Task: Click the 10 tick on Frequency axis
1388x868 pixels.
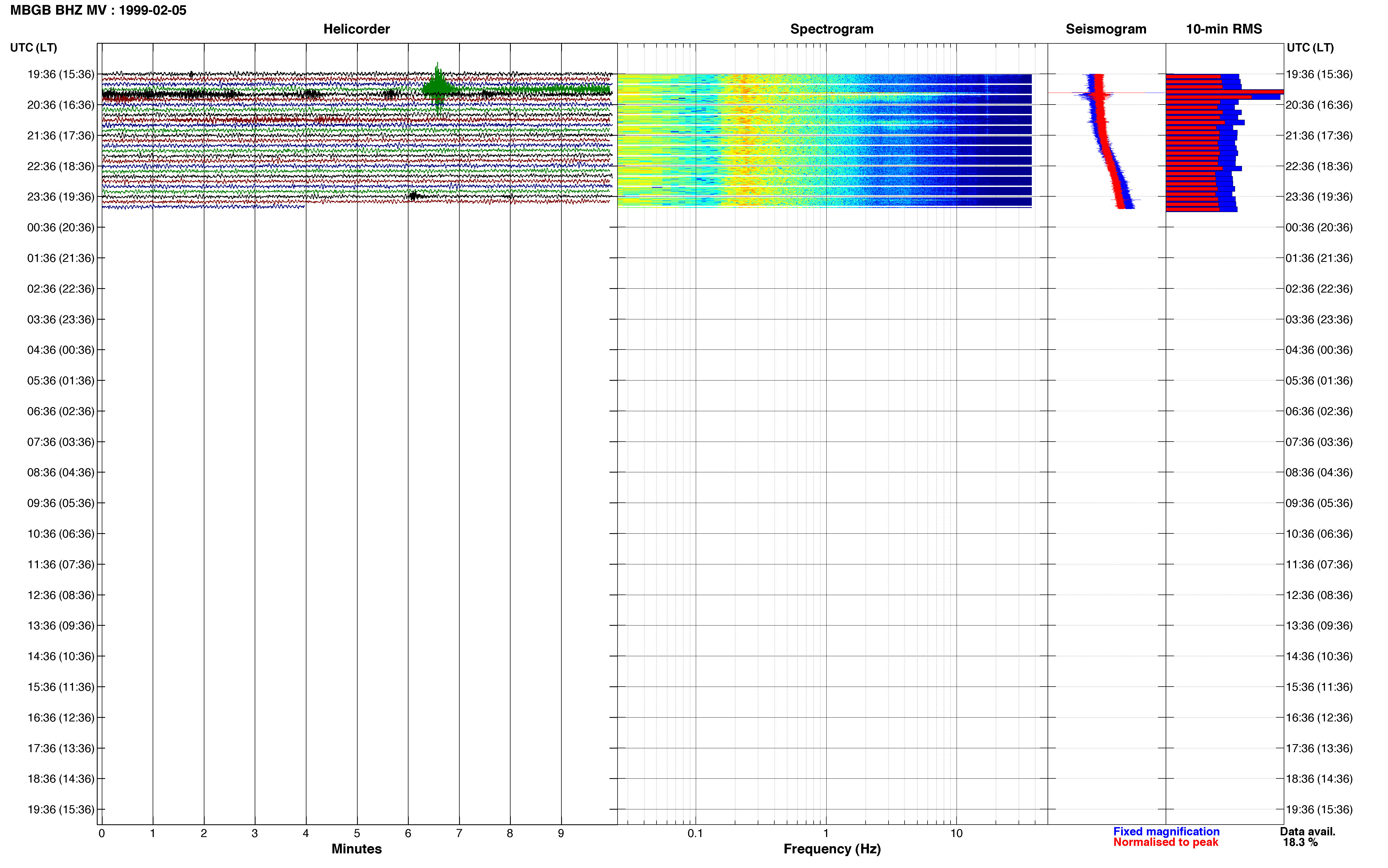Action: 956,833
